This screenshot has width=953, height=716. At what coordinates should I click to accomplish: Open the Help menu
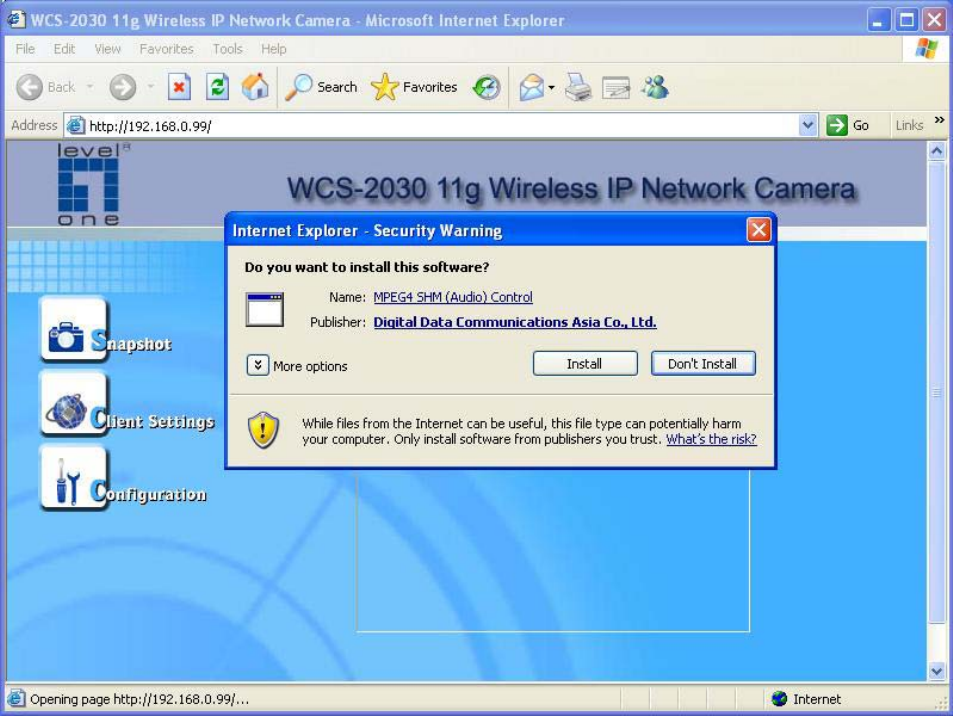click(274, 49)
